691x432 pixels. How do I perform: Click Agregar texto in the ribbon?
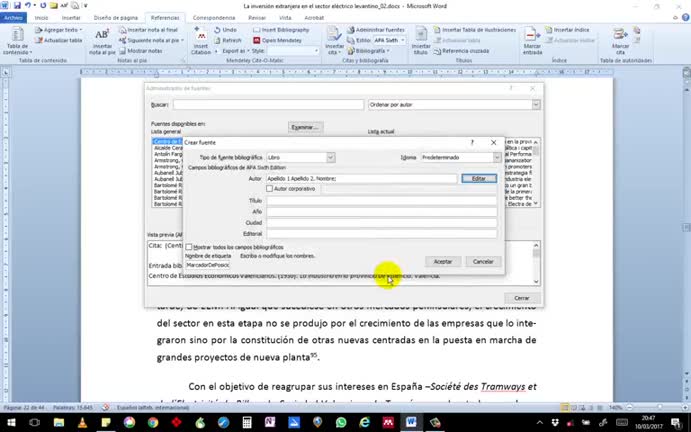59,30
